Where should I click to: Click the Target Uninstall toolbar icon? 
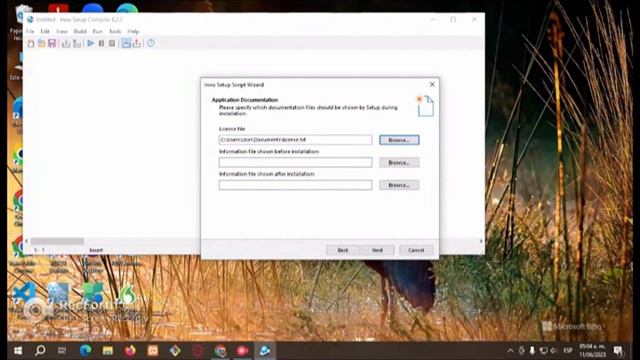pos(137,43)
